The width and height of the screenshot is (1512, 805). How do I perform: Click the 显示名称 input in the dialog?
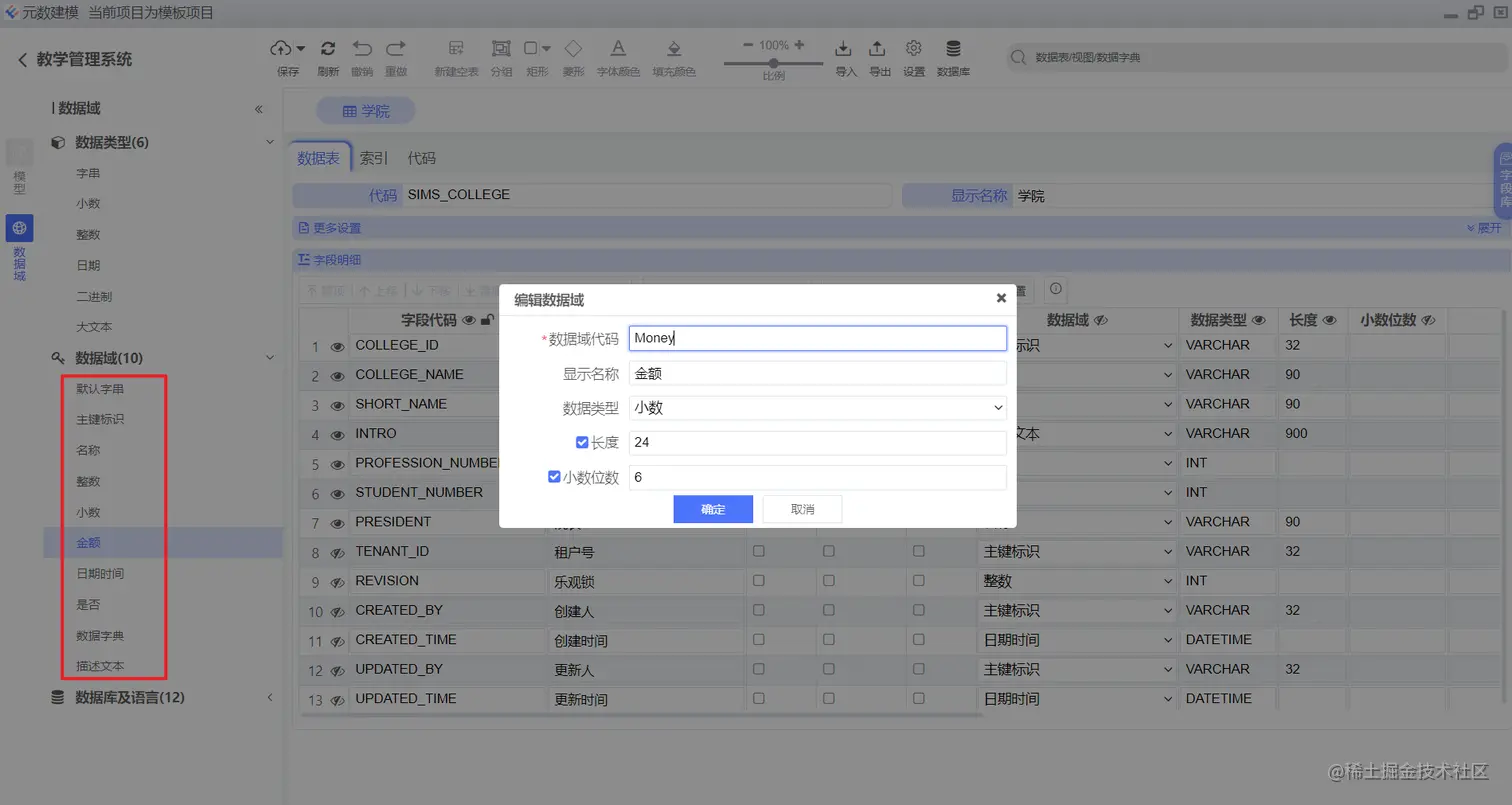click(817, 373)
